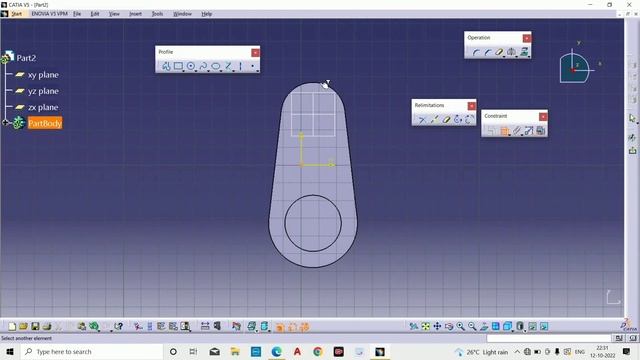Viewport: 640px width, 360px height.
Task: Select the Trim tool in Relimitations toolbar
Action: click(422, 119)
